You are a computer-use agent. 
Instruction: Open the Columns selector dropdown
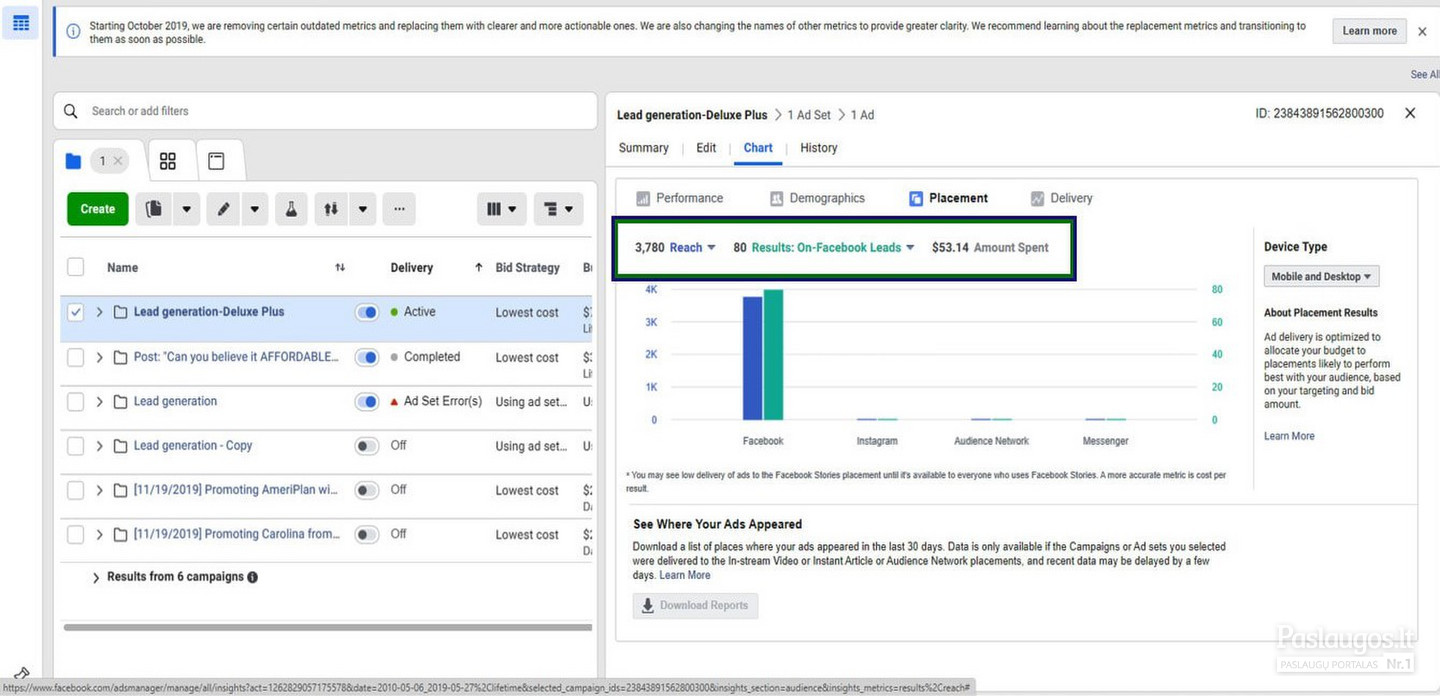[x=501, y=209]
